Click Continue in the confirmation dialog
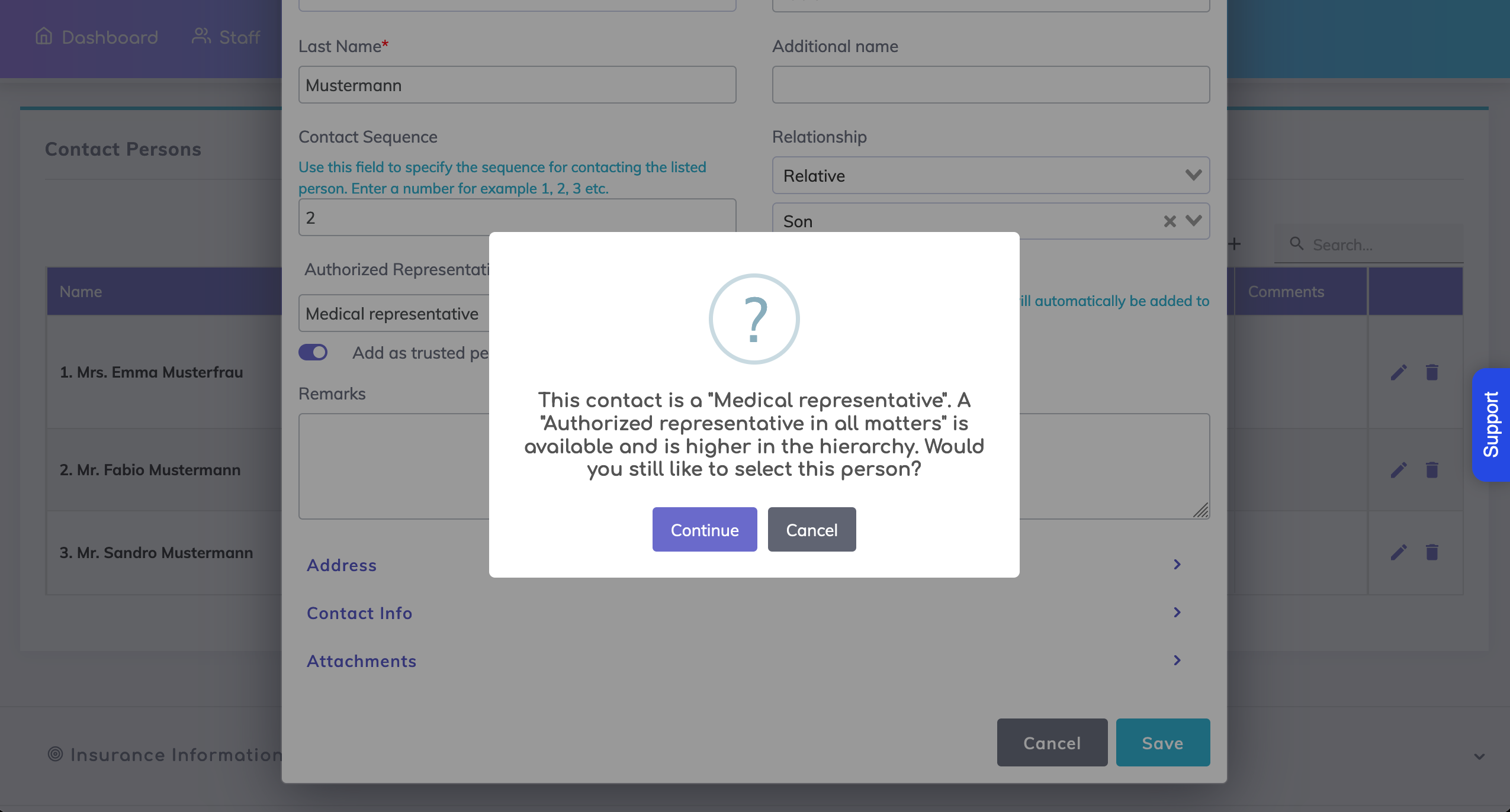 704,529
